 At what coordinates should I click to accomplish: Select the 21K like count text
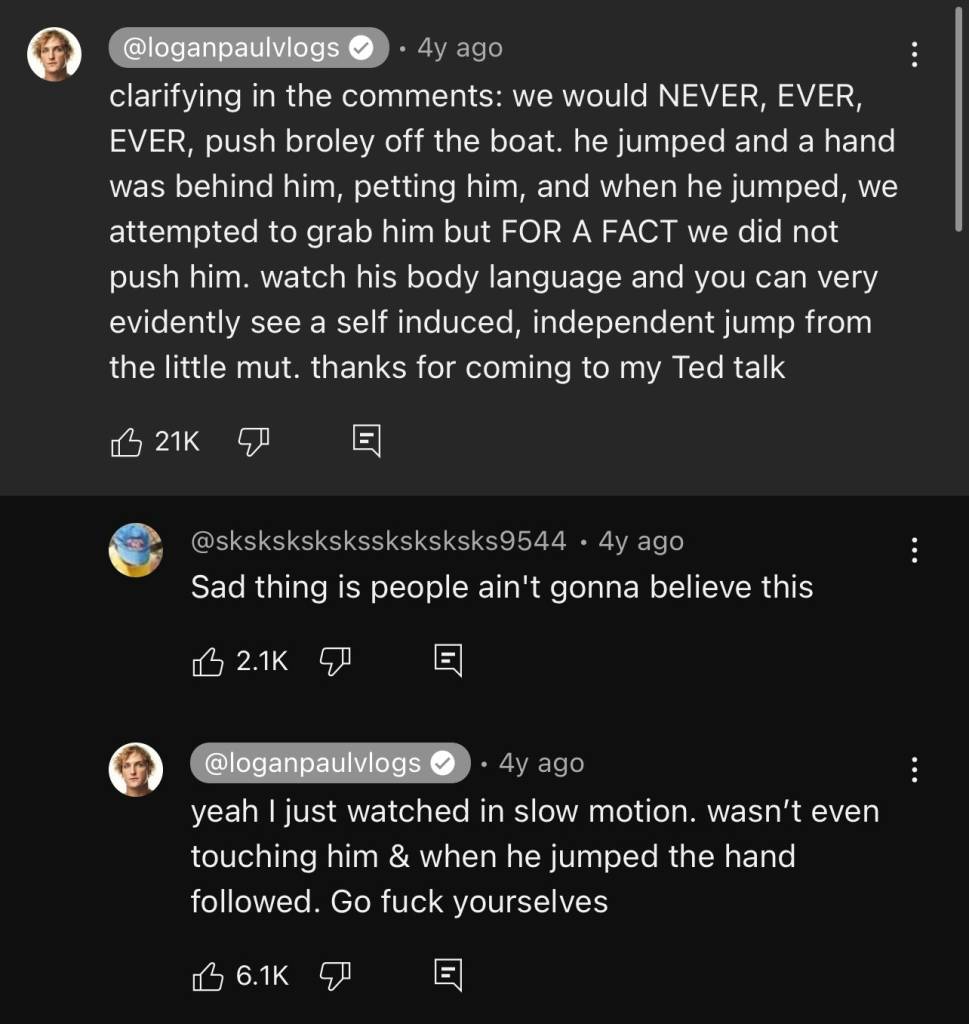click(174, 441)
